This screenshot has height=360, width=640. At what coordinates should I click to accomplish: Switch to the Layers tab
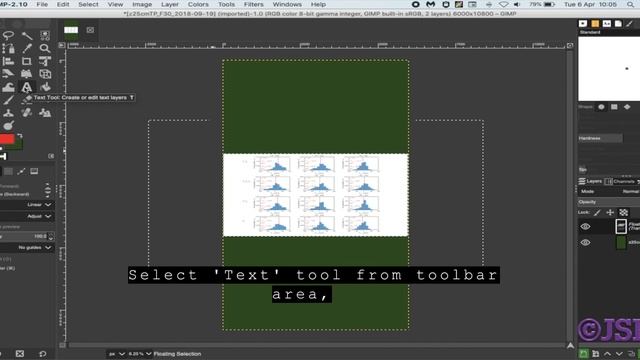(x=590, y=181)
